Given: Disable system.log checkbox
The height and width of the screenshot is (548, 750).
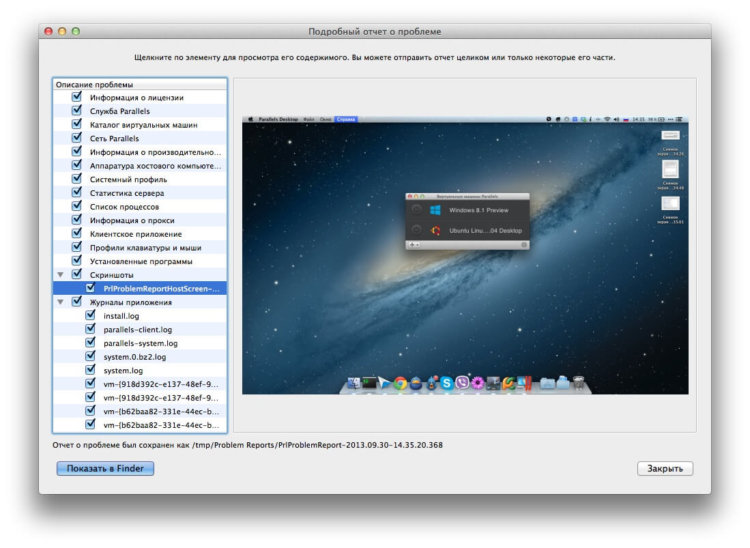Looking at the screenshot, I should click(x=90, y=370).
